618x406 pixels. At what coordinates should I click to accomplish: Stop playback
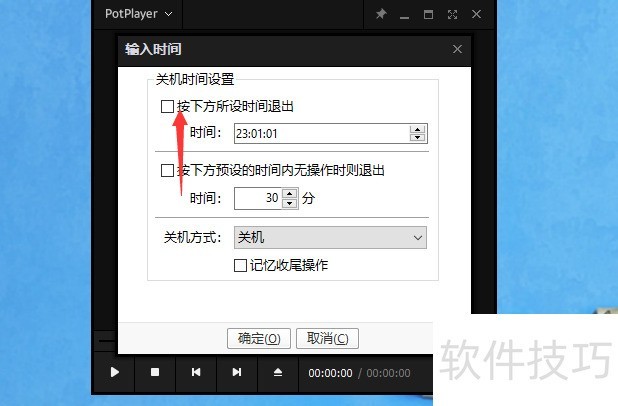coord(155,372)
